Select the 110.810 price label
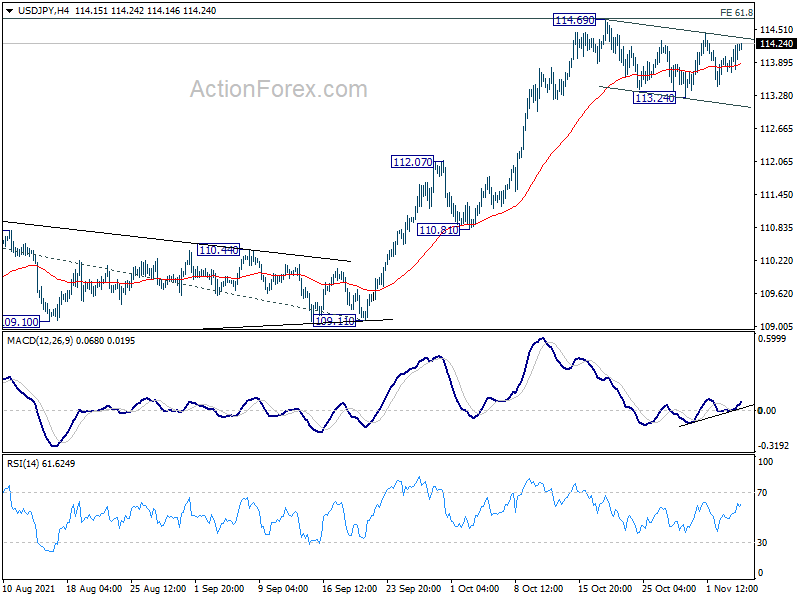 tap(438, 230)
